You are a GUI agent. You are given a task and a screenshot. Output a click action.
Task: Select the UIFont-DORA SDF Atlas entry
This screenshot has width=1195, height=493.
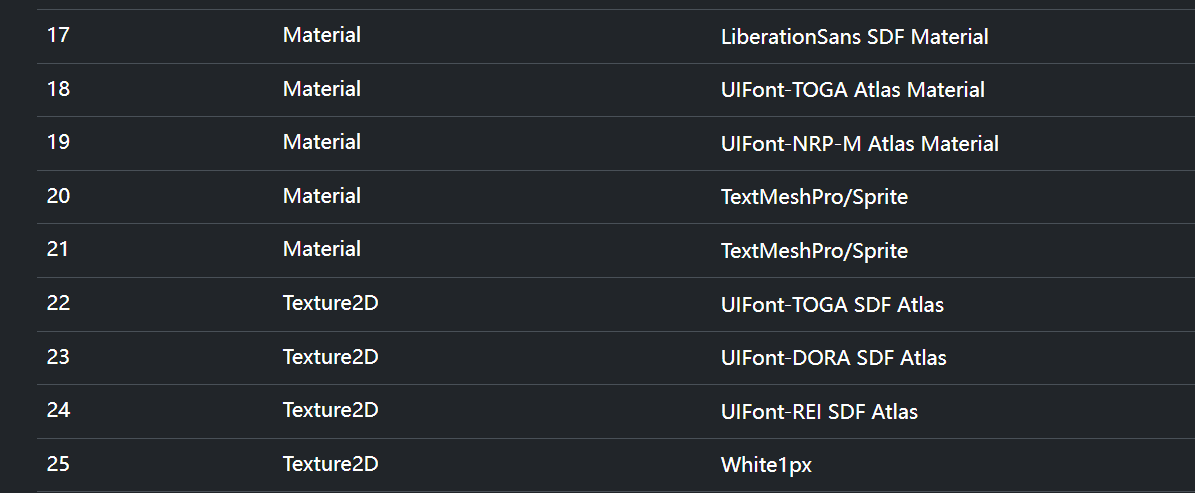[x=833, y=358]
